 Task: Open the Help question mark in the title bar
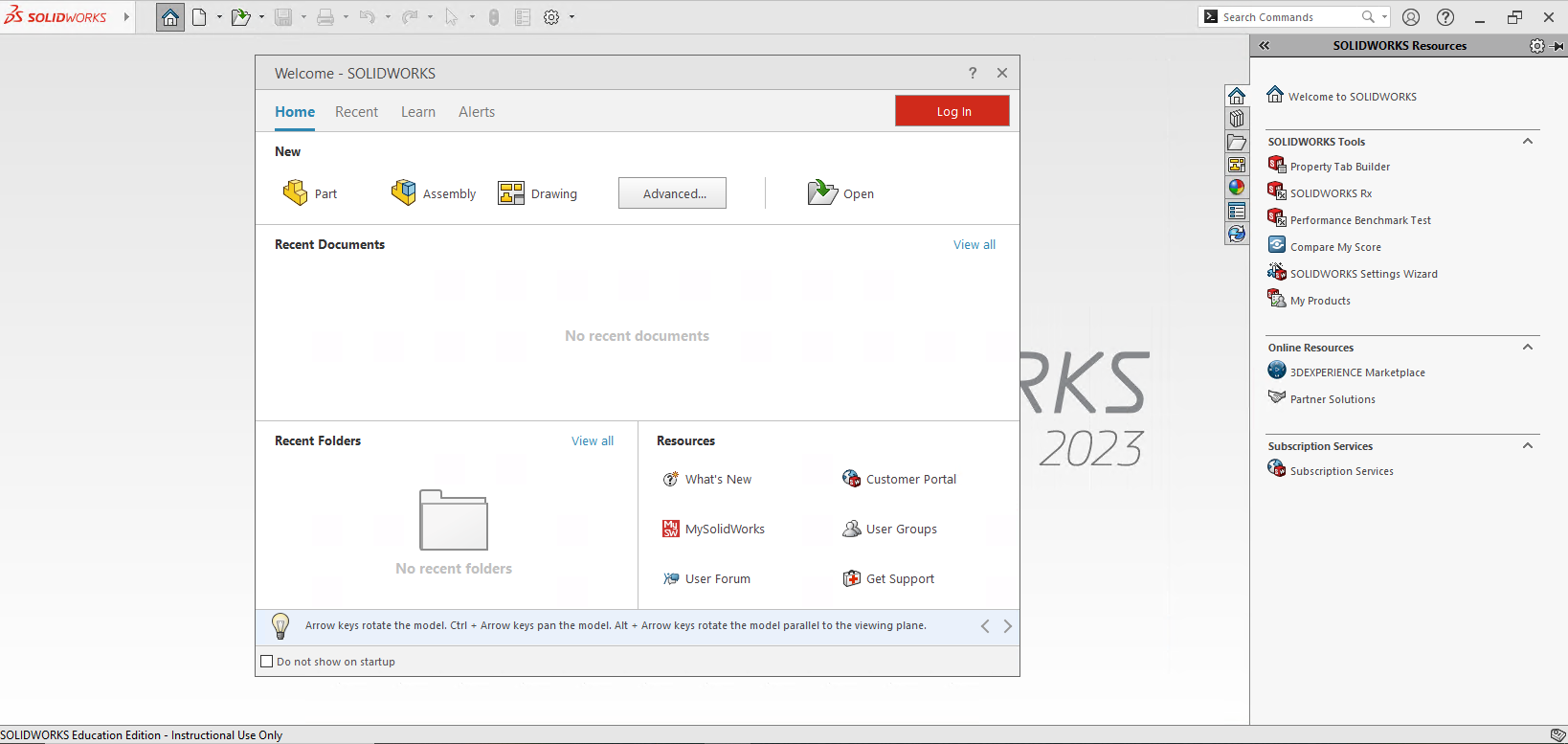[x=1445, y=17]
